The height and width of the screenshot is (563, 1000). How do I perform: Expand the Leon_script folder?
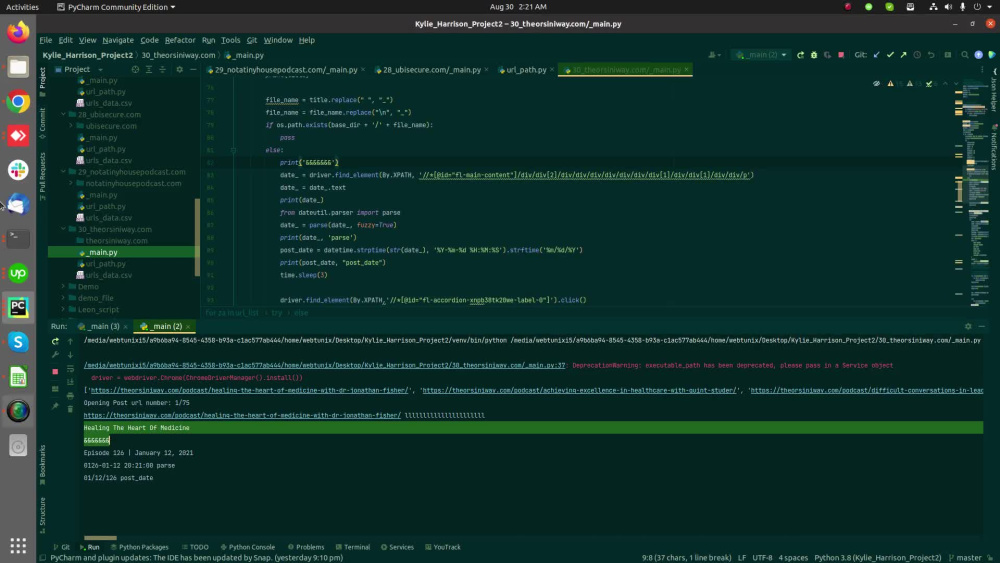[x=64, y=310]
